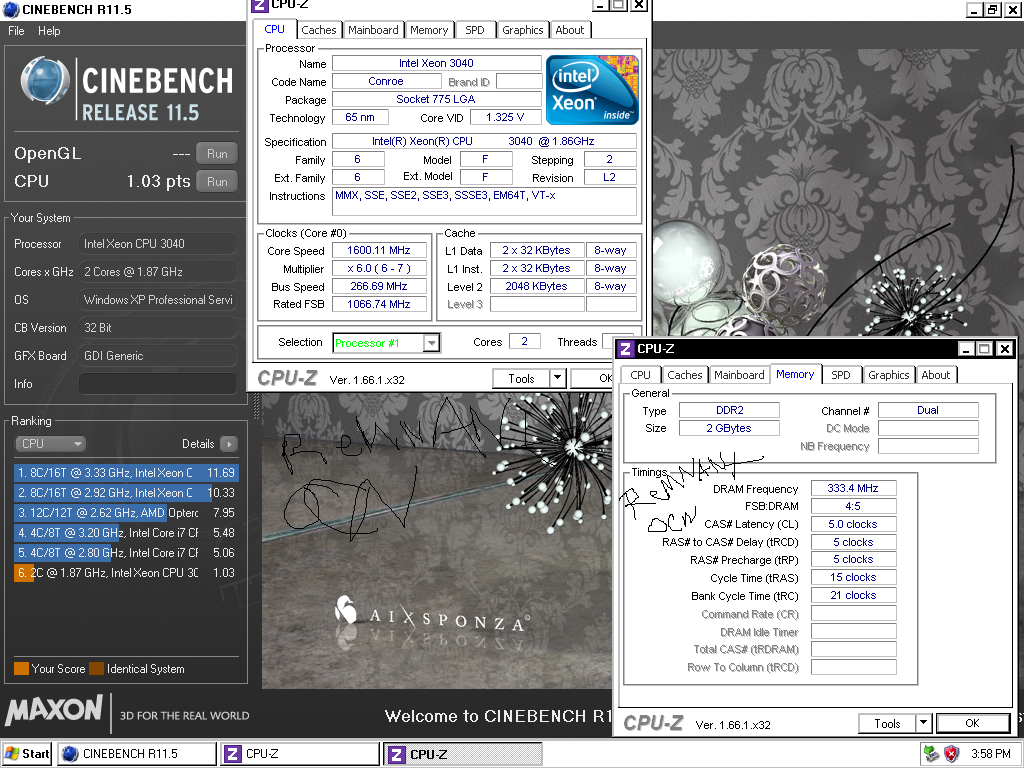
Task: Open About tab in CPU-Z Memory window
Action: pos(935,375)
